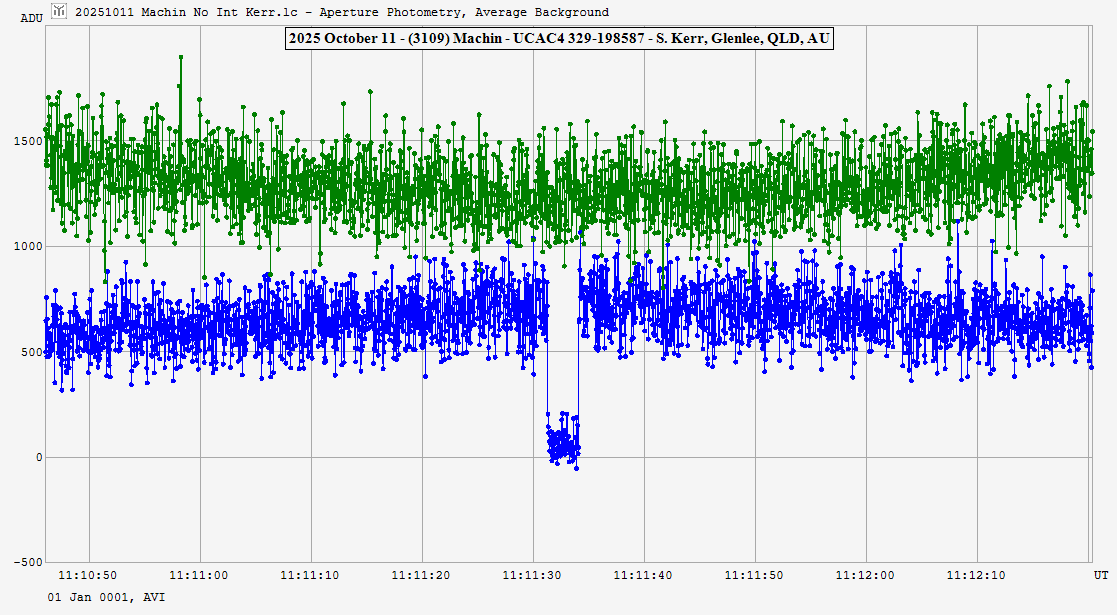This screenshot has width=1117, height=615.
Task: Click the app icon beside the file title
Action: click(x=59, y=12)
